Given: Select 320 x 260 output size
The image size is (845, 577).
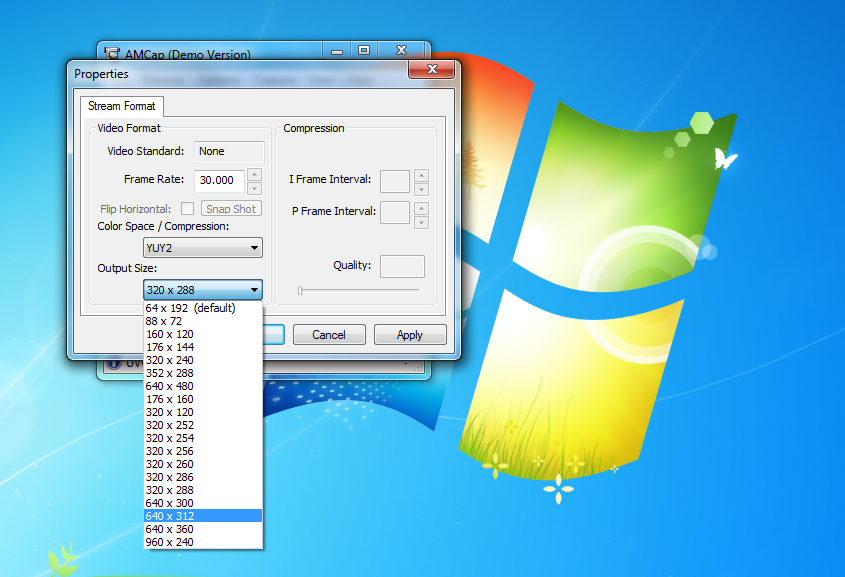Looking at the screenshot, I should (x=203, y=464).
